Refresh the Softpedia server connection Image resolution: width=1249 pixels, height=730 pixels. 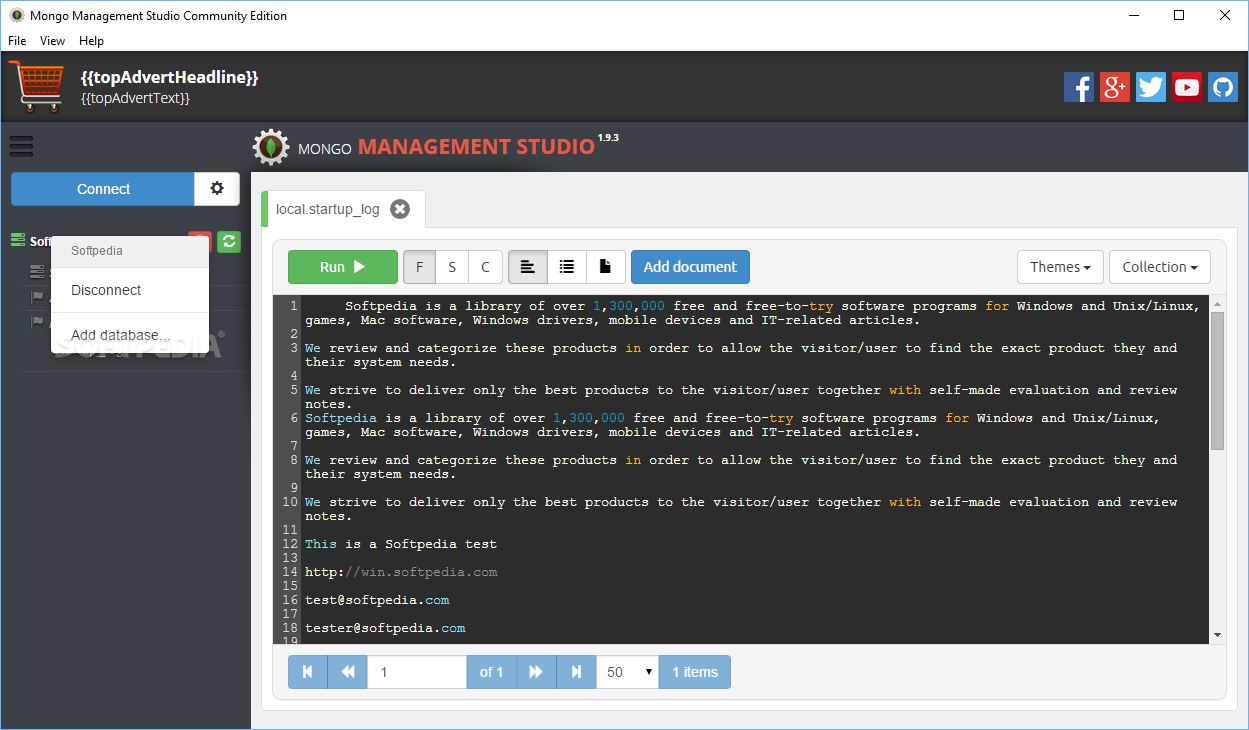point(229,241)
